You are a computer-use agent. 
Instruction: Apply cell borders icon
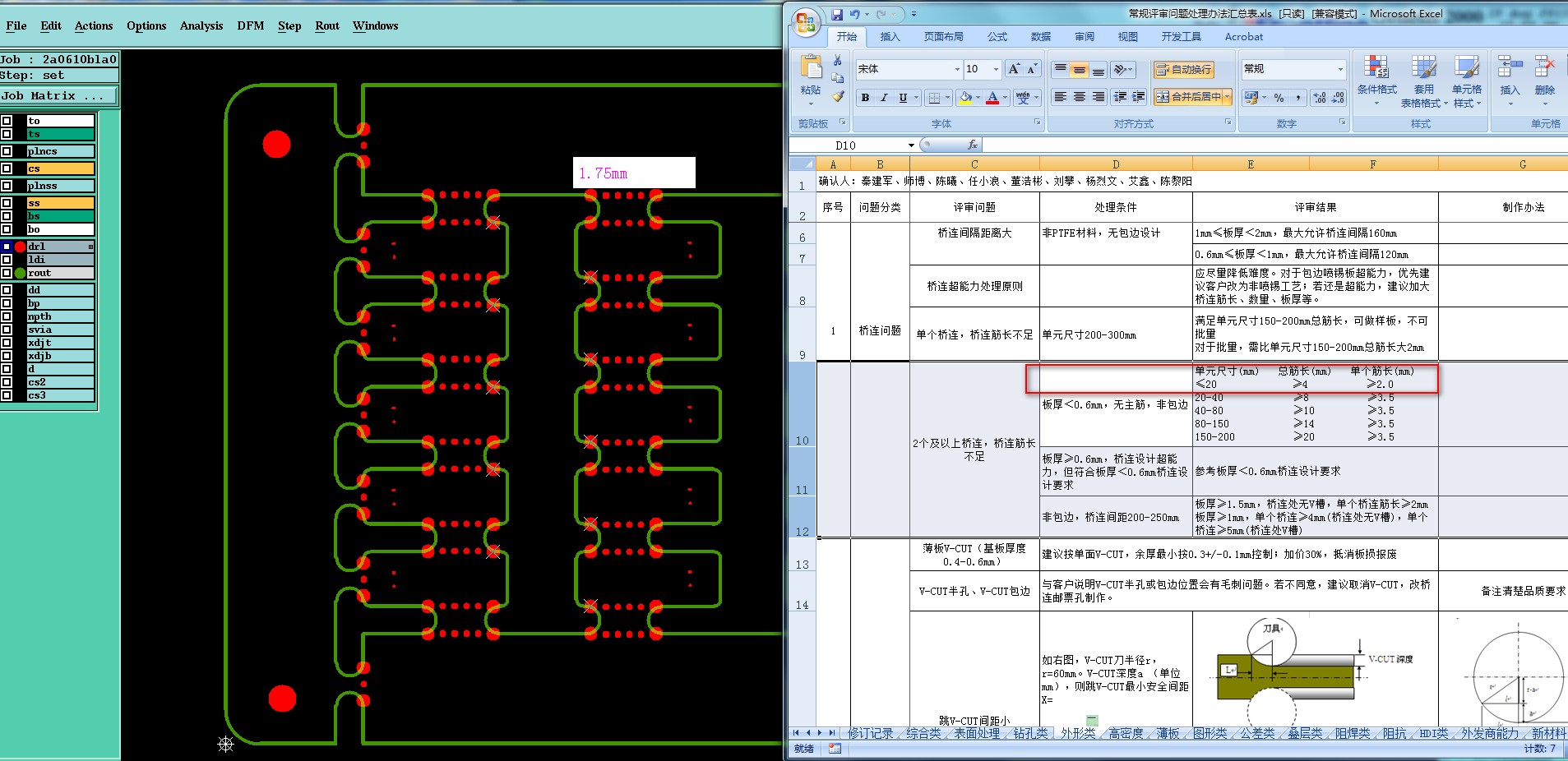click(934, 98)
